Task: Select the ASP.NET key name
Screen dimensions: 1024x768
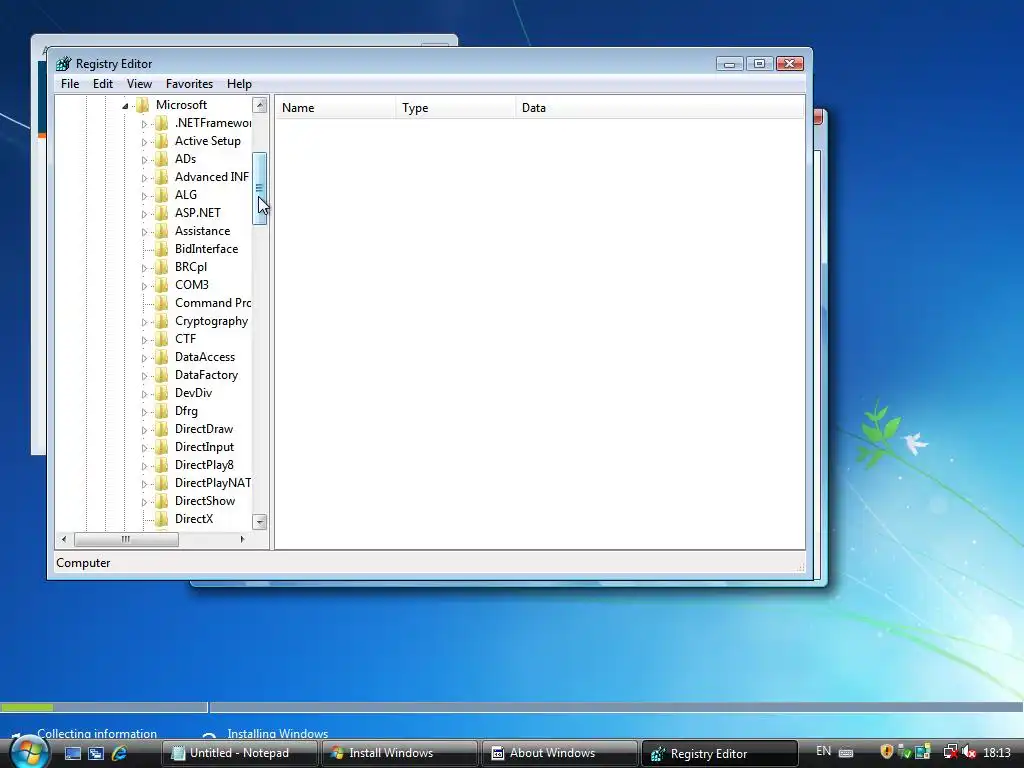Action: pyautogui.click(x=198, y=213)
